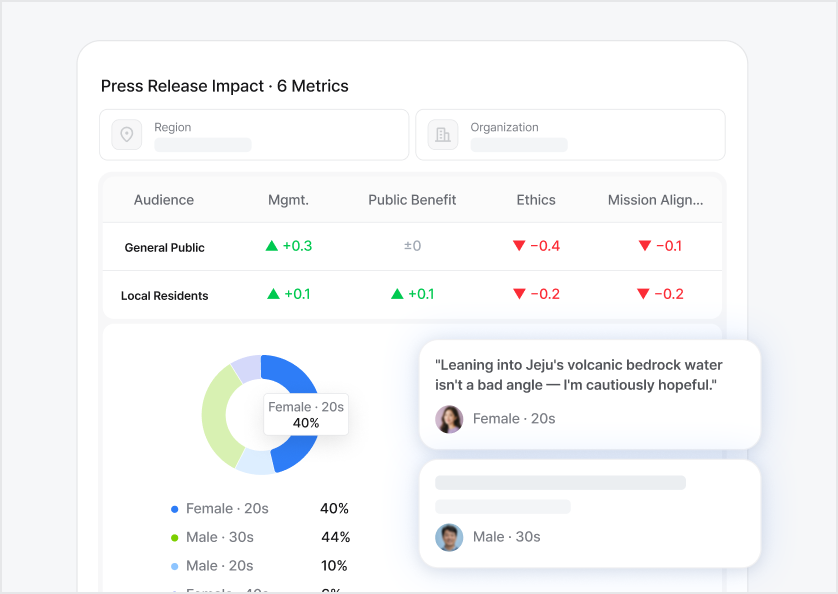Screen dimensions: 838x594
Task: Click the −0.4 Ethics value
Action: pos(545,246)
